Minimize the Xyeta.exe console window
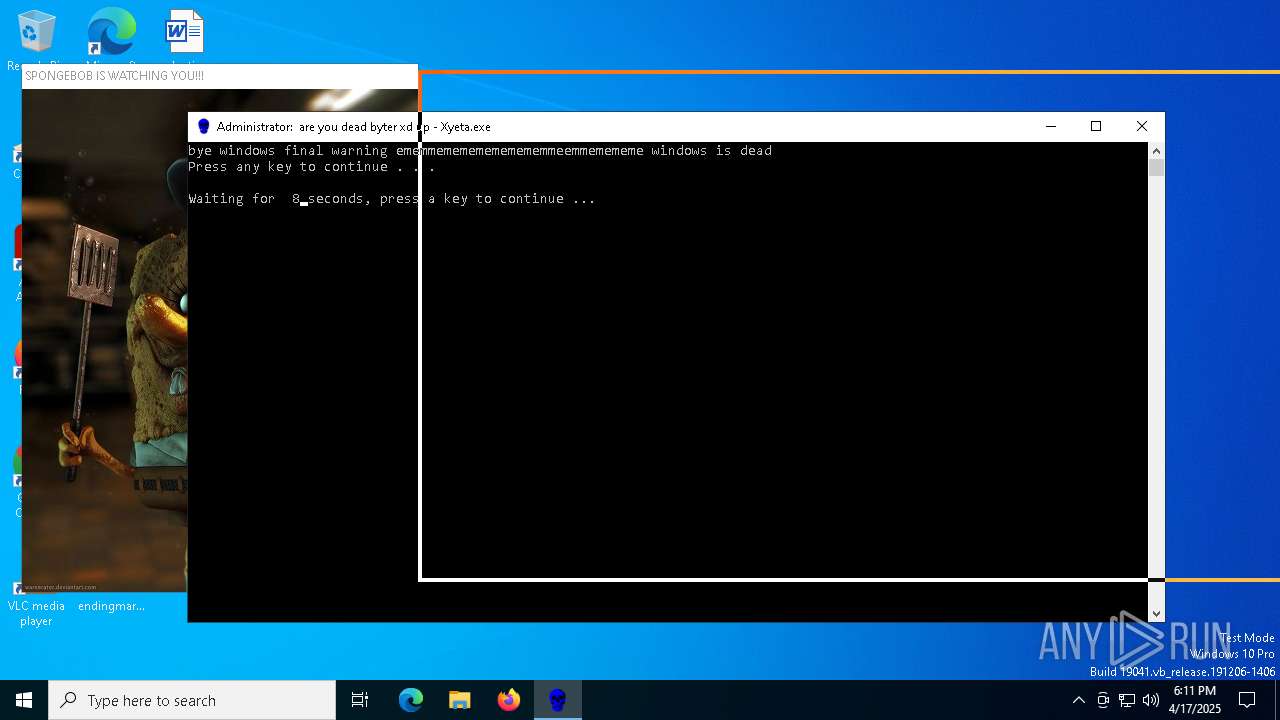Image resolution: width=1280 pixels, height=720 pixels. pos(1050,127)
